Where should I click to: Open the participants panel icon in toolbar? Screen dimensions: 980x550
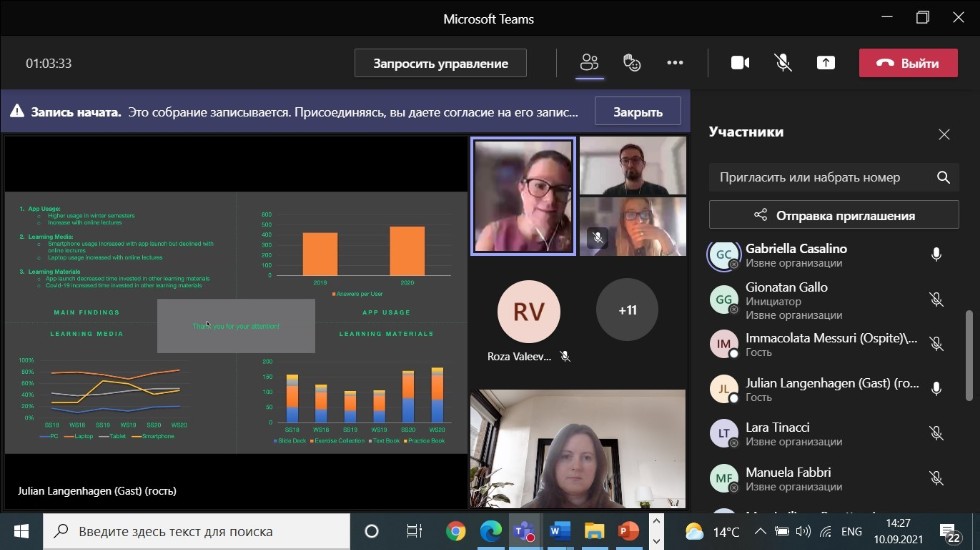click(x=590, y=63)
